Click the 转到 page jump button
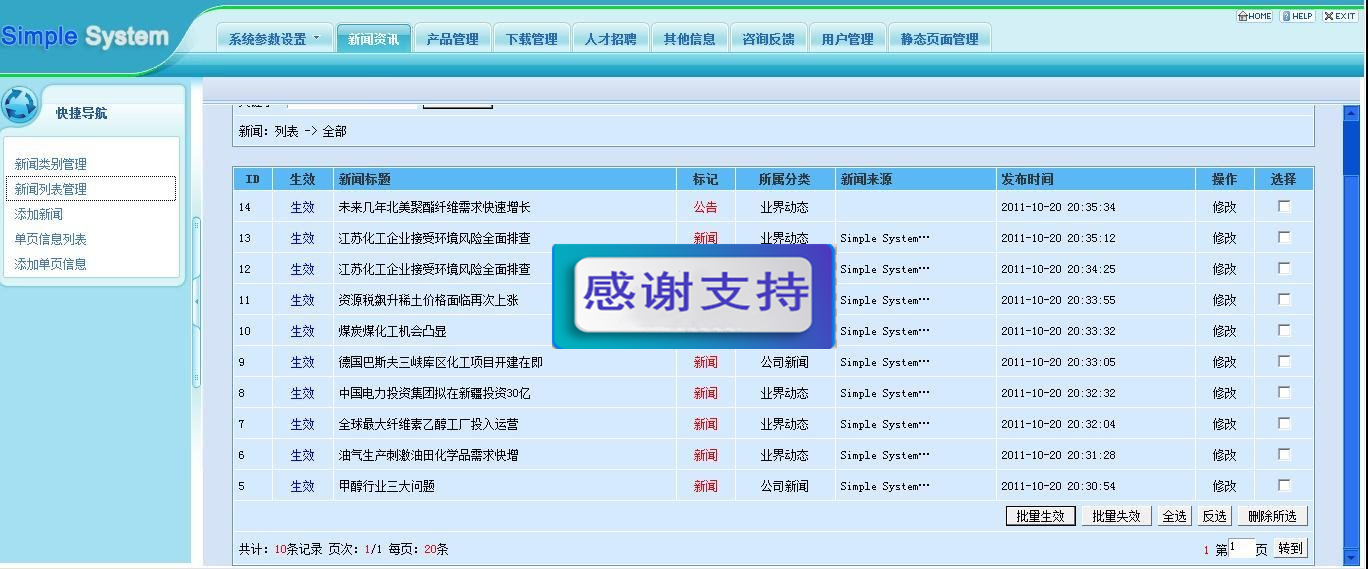Screen dimensions: 1368x569 pyautogui.click(x=1290, y=548)
